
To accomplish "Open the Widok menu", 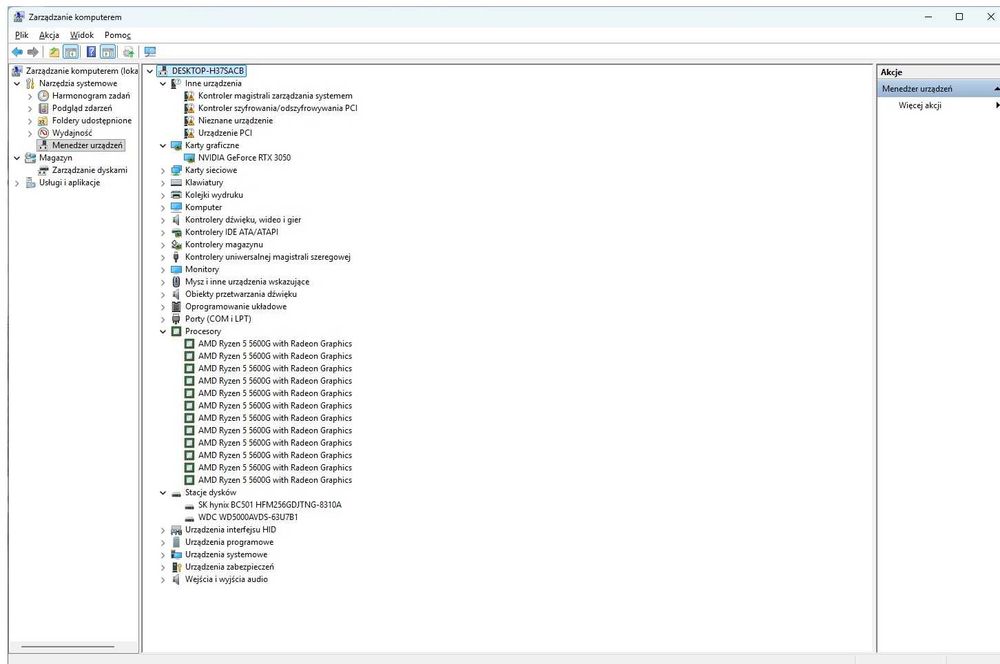I will [82, 35].
